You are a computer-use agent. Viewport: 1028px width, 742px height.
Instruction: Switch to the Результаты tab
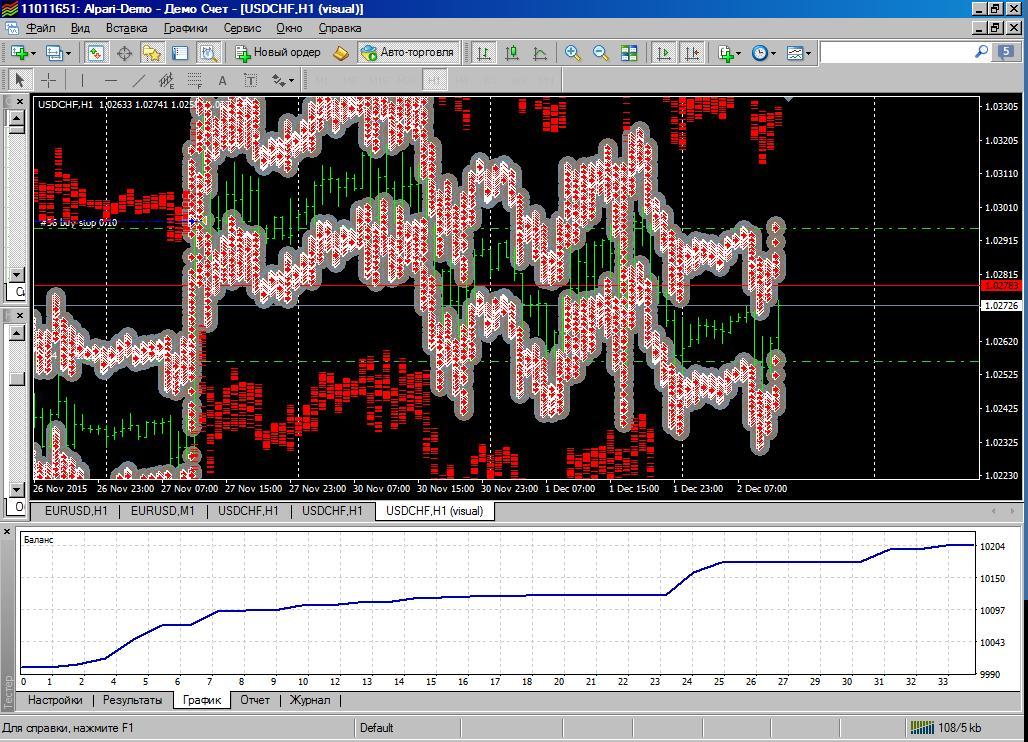tap(132, 700)
